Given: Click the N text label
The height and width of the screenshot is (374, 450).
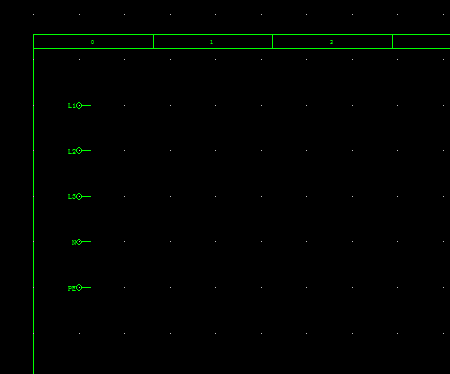Looking at the screenshot, I should point(74,242).
